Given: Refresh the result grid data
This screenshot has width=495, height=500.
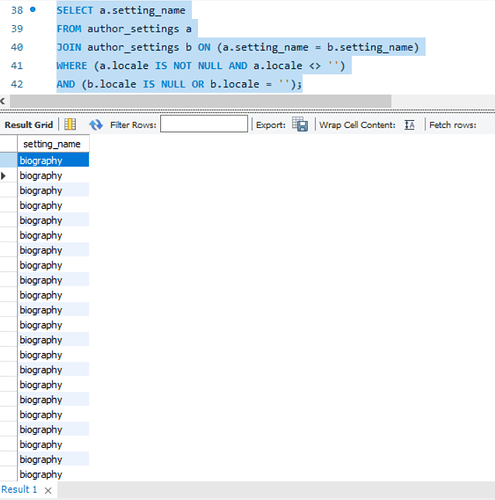Looking at the screenshot, I should click(x=96, y=125).
